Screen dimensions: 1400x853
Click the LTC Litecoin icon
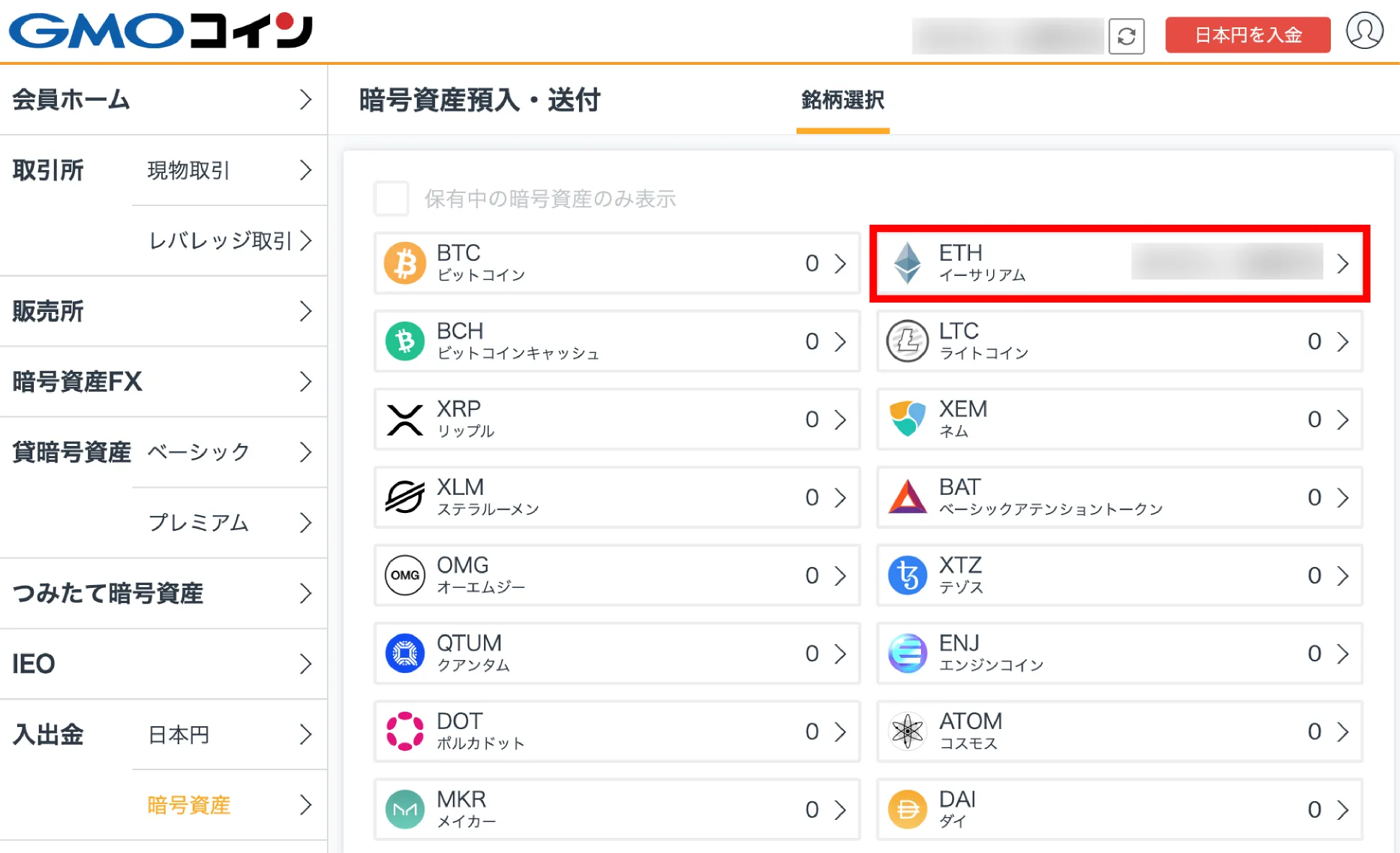click(x=907, y=341)
